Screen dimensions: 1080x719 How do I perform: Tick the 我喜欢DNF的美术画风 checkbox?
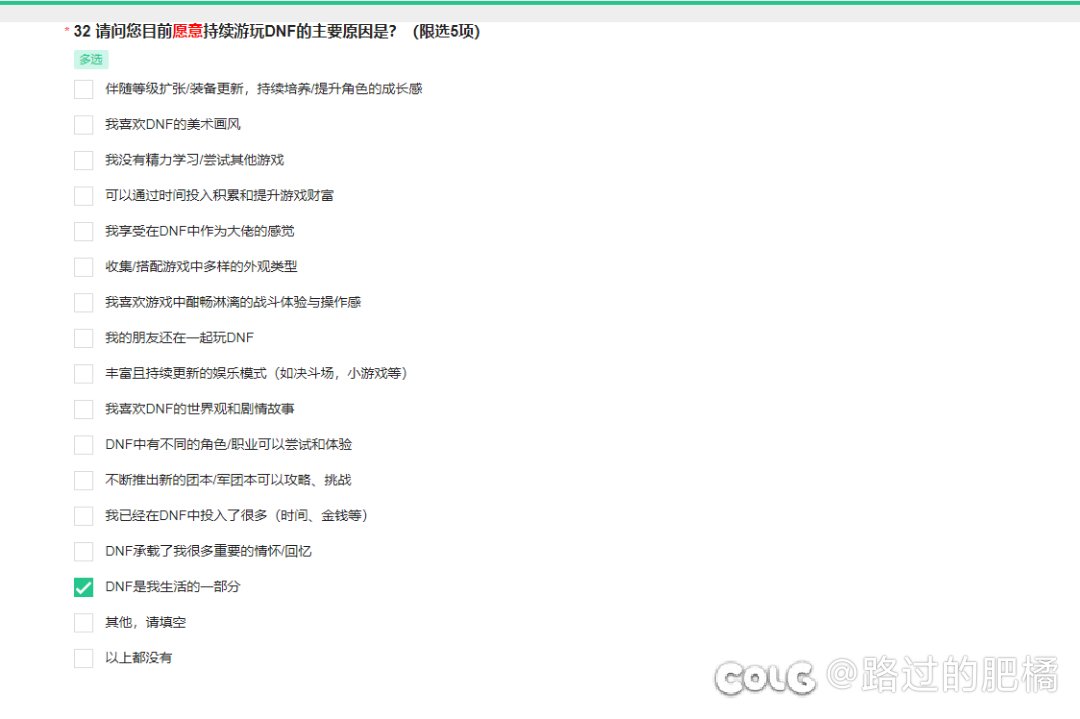pos(83,125)
